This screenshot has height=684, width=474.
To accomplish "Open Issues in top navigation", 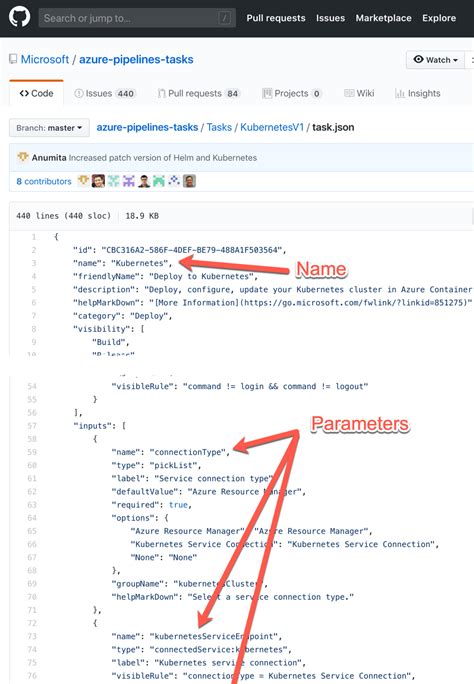I will click(x=330, y=18).
